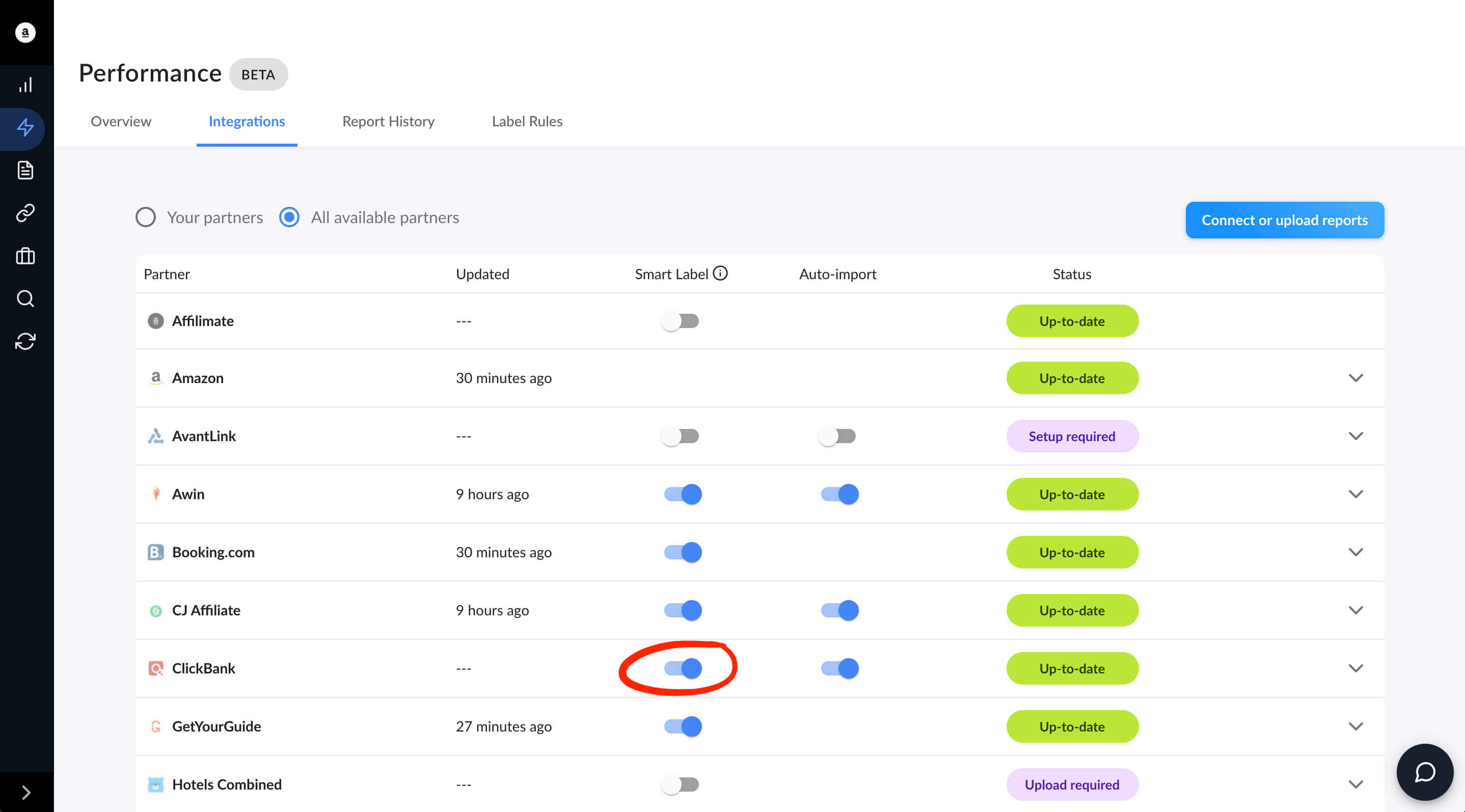Click the Smart Label info icon
Viewport: 1465px width, 812px height.
pos(720,274)
